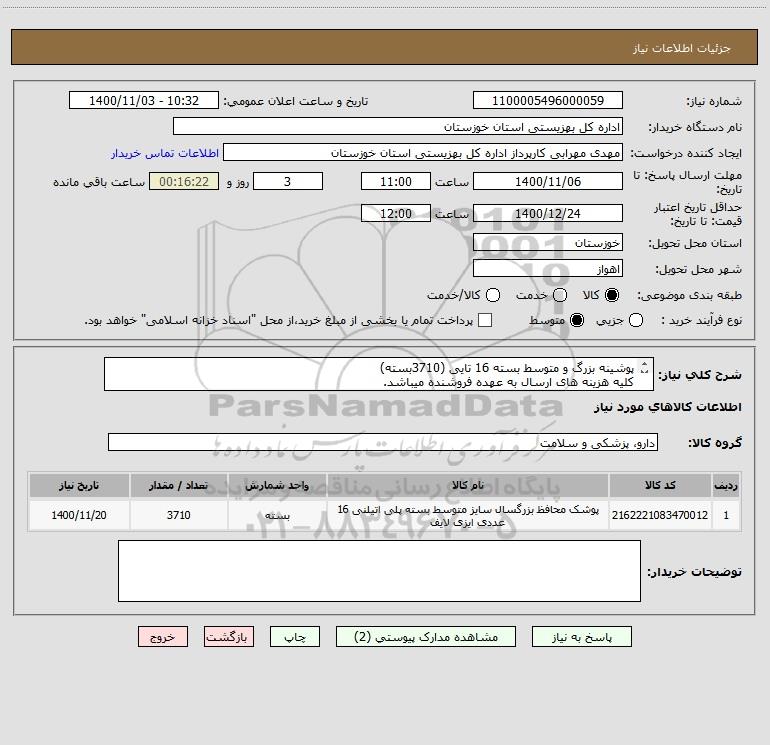Open مشاهده مدارک پیوستی (2) attachments
Viewport: 770px width, 745px height.
click(x=426, y=636)
